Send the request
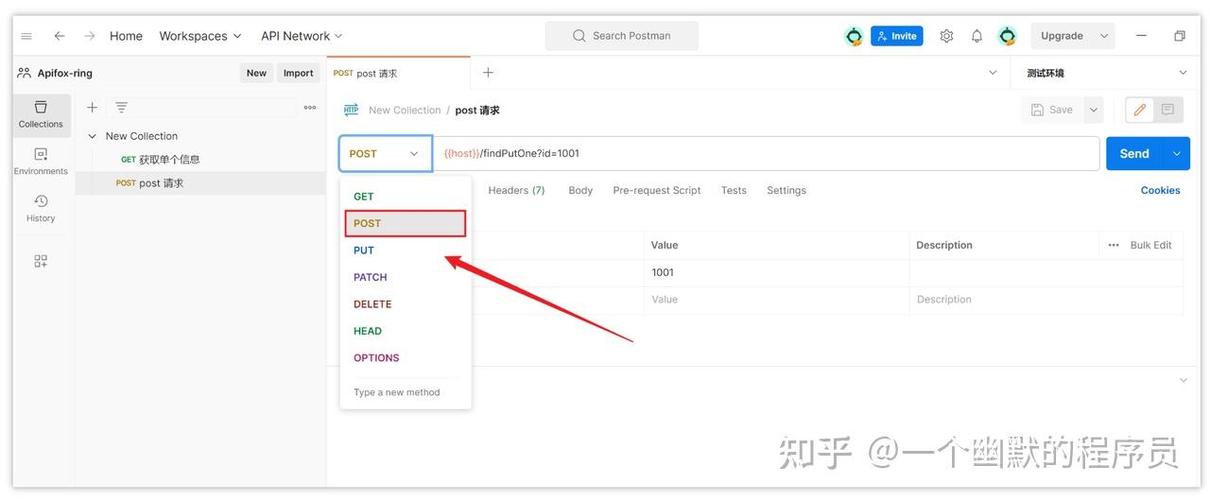This screenshot has width=1210, height=500. pos(1135,154)
